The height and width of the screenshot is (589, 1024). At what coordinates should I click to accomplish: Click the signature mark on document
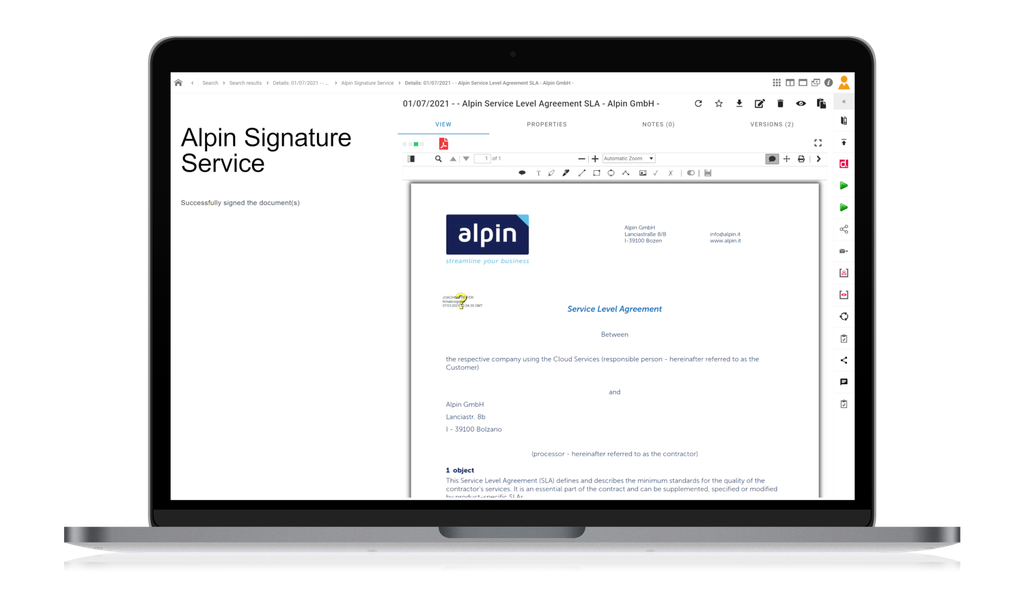(x=462, y=301)
